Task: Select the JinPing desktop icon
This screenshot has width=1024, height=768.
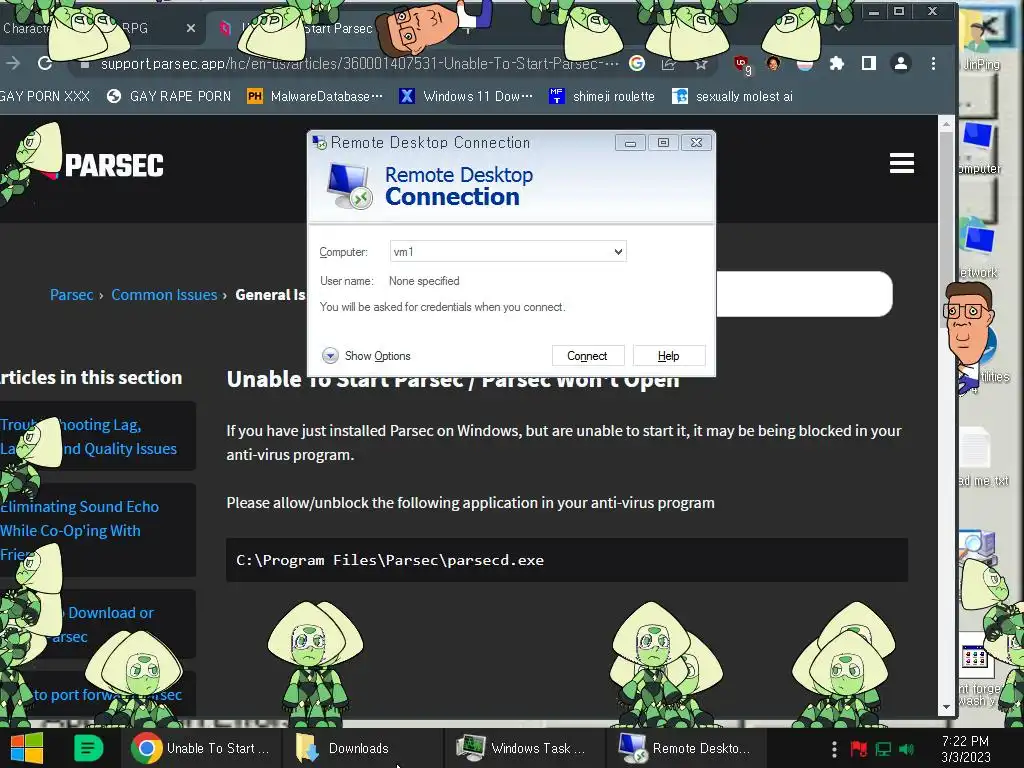Action: coord(981,42)
